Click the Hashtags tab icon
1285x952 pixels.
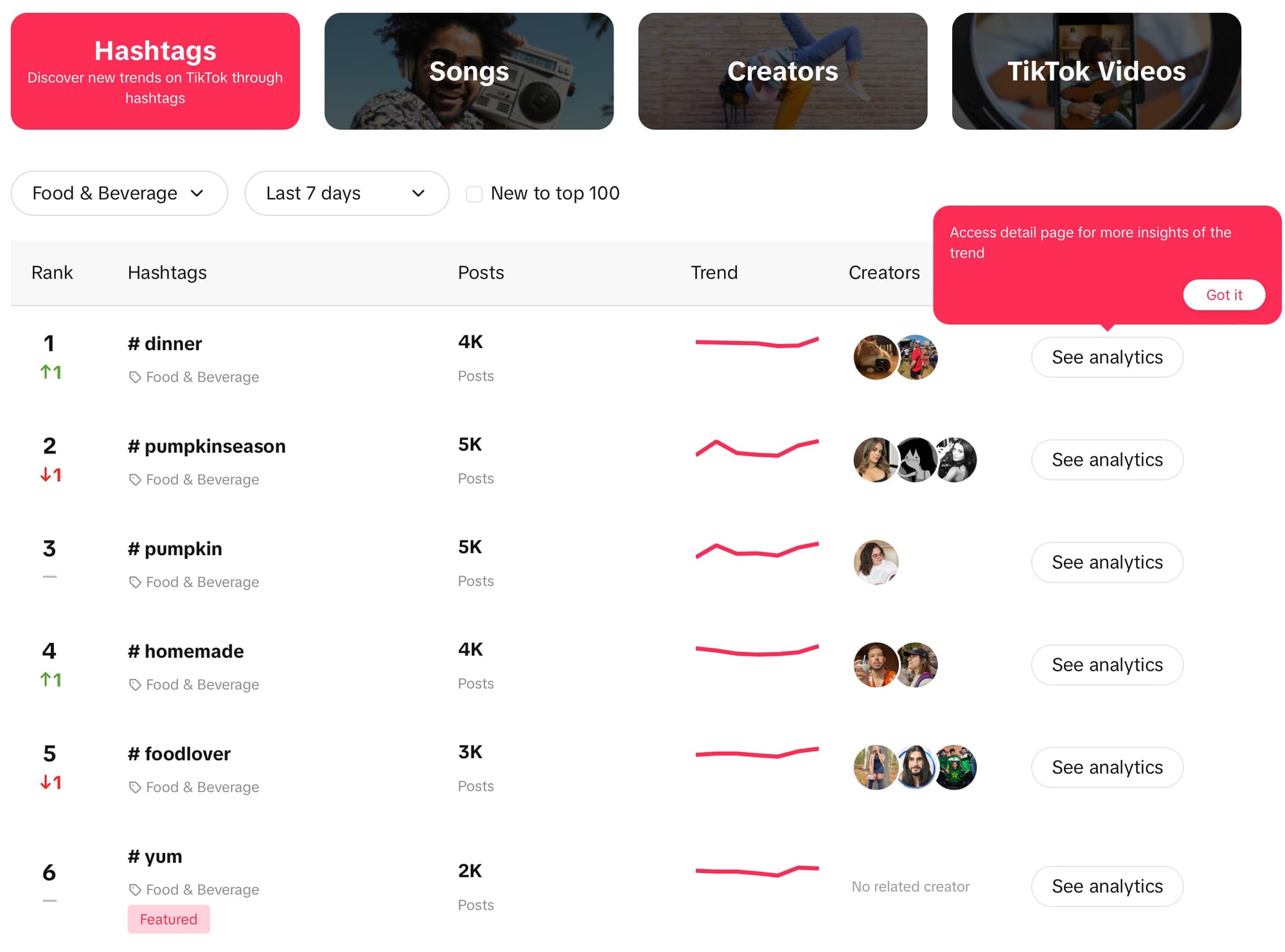click(x=161, y=70)
